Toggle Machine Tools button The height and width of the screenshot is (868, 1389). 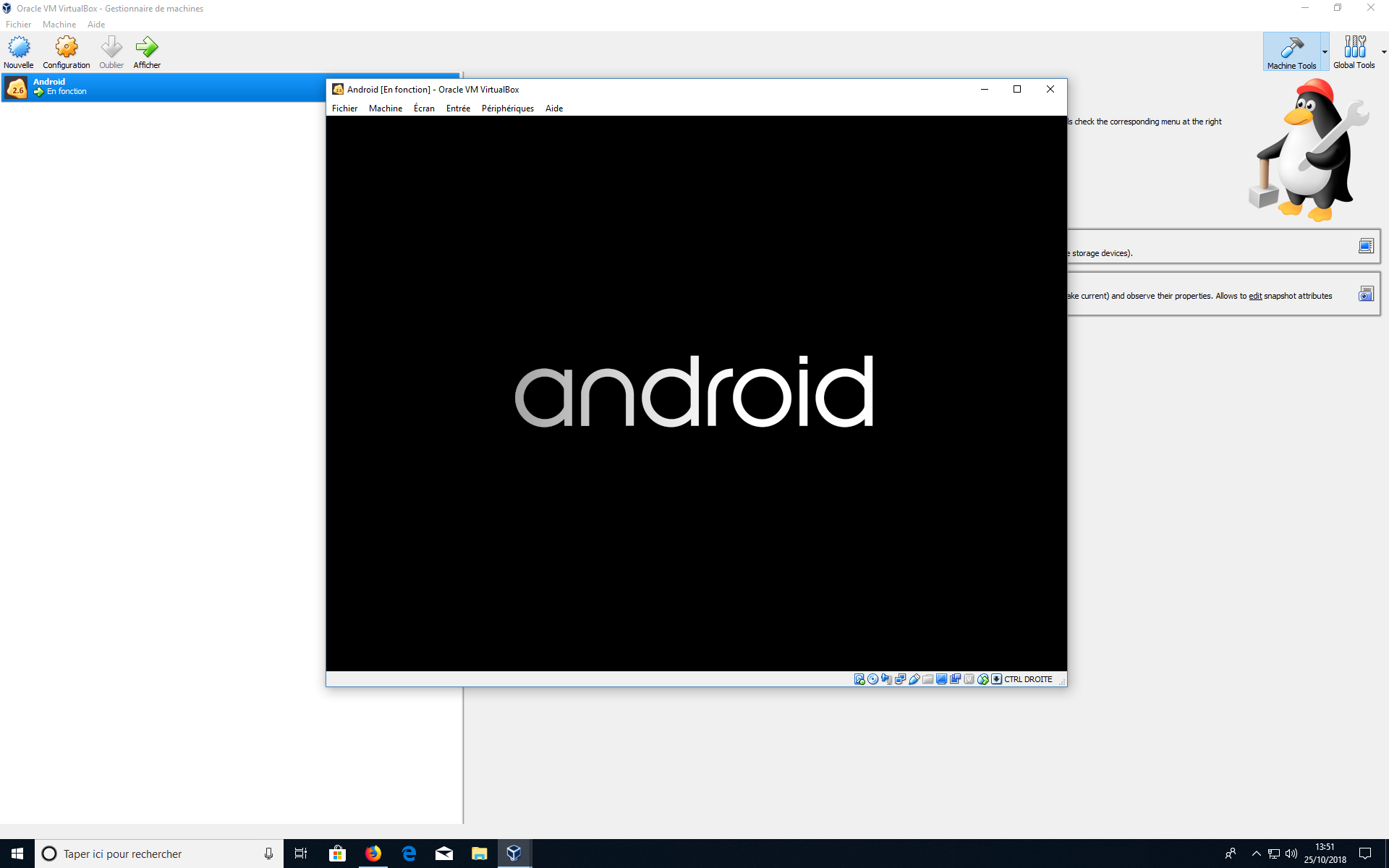click(1291, 51)
